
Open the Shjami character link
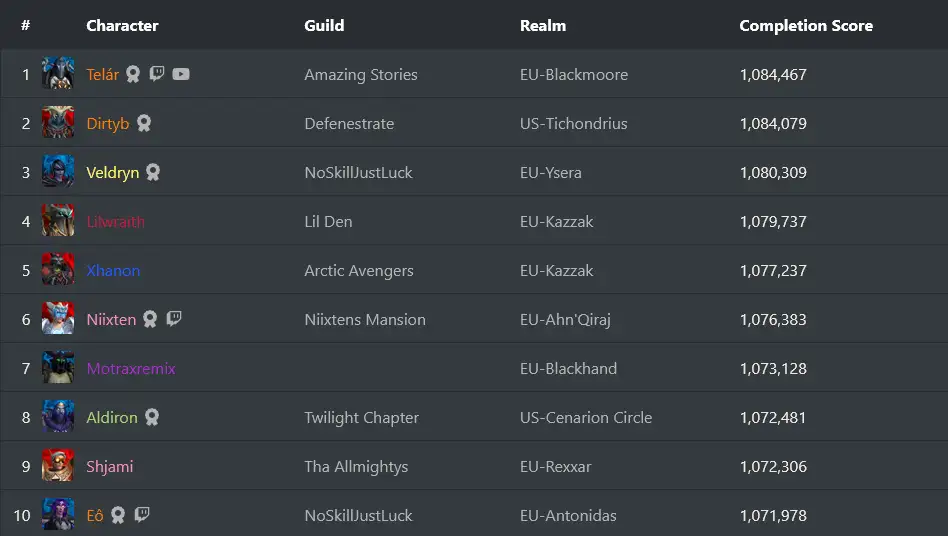(110, 466)
